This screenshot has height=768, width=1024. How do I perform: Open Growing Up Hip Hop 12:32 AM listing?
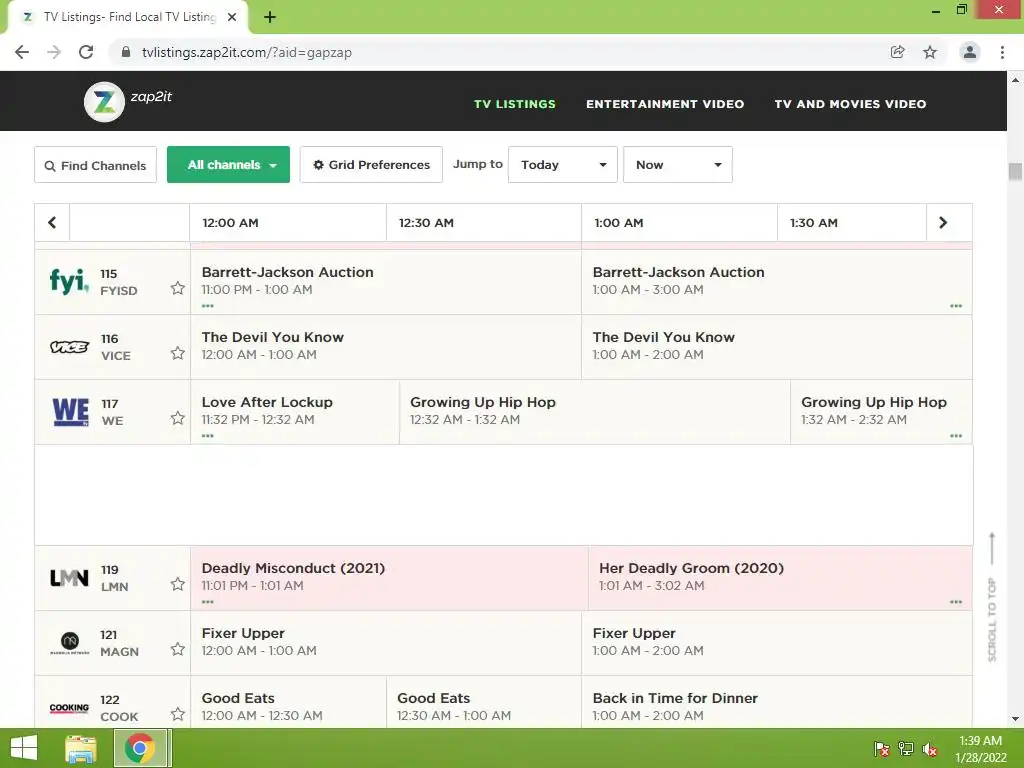pyautogui.click(x=595, y=411)
